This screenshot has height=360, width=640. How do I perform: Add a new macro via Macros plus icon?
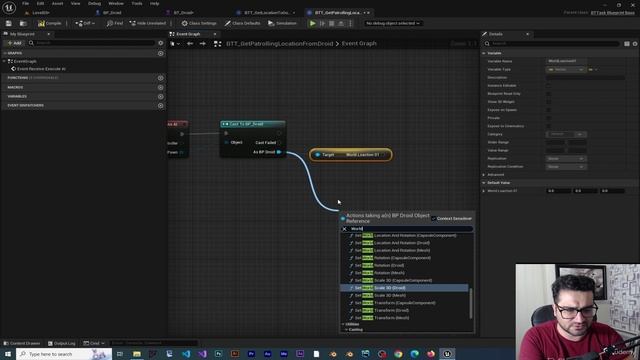161,87
